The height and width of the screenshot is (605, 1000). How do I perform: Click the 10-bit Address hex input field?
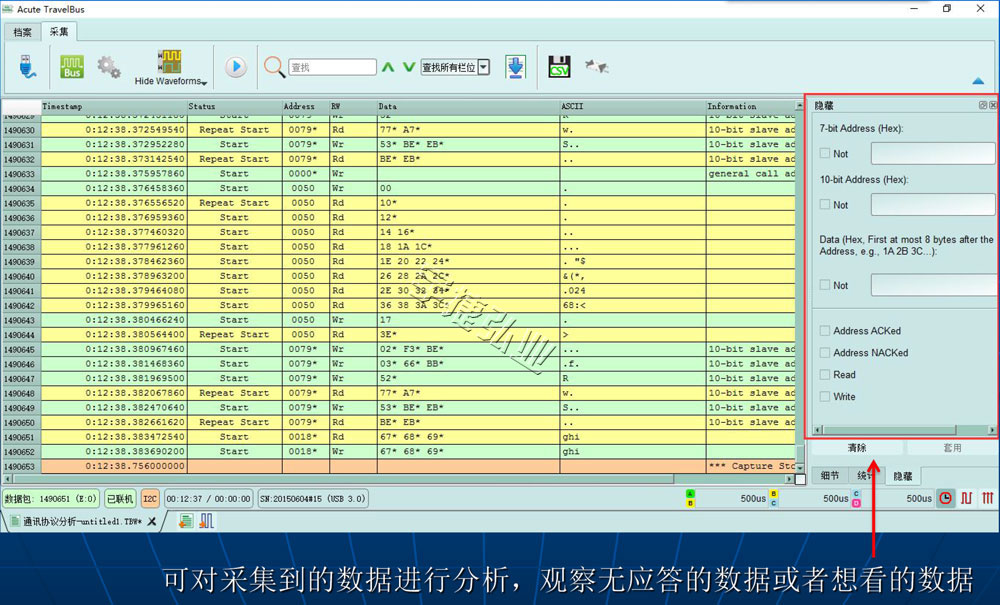932,205
